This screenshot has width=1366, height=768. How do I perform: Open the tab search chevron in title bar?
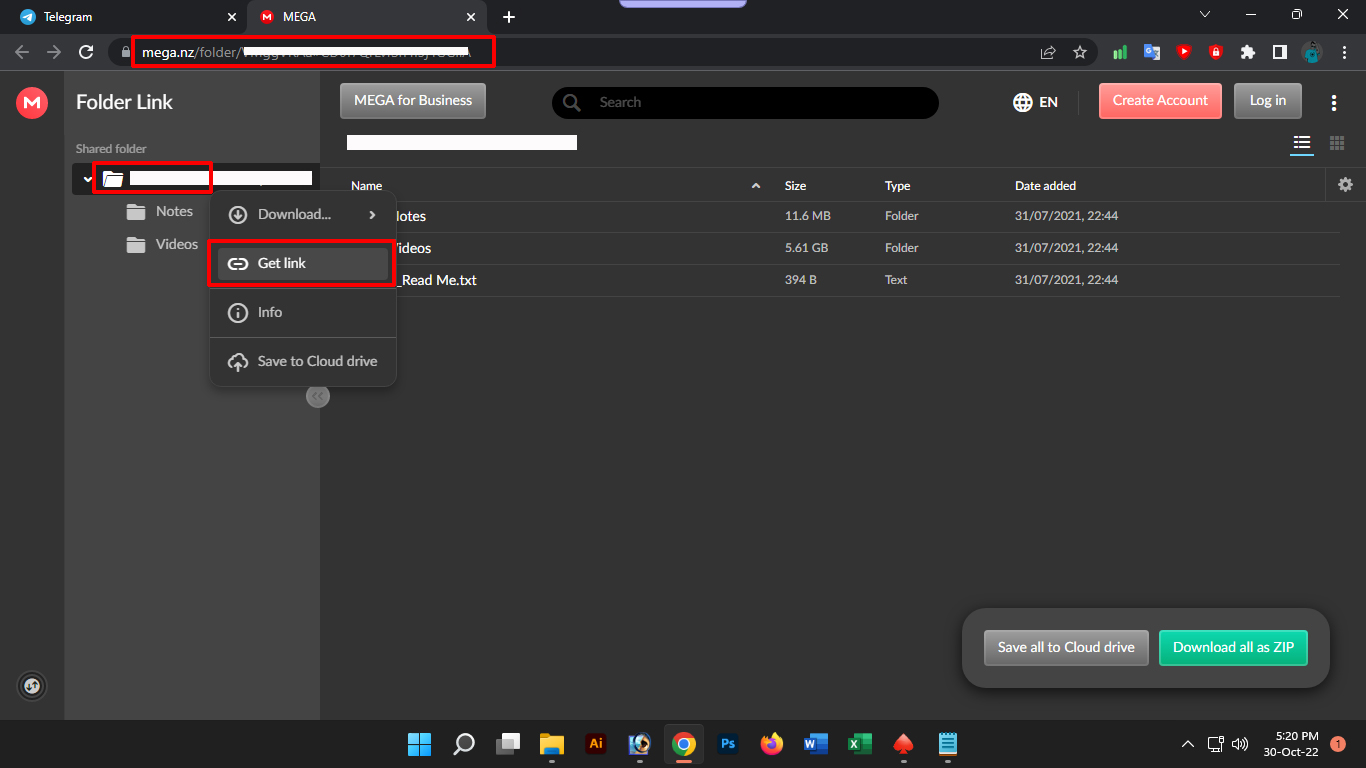coord(1204,15)
